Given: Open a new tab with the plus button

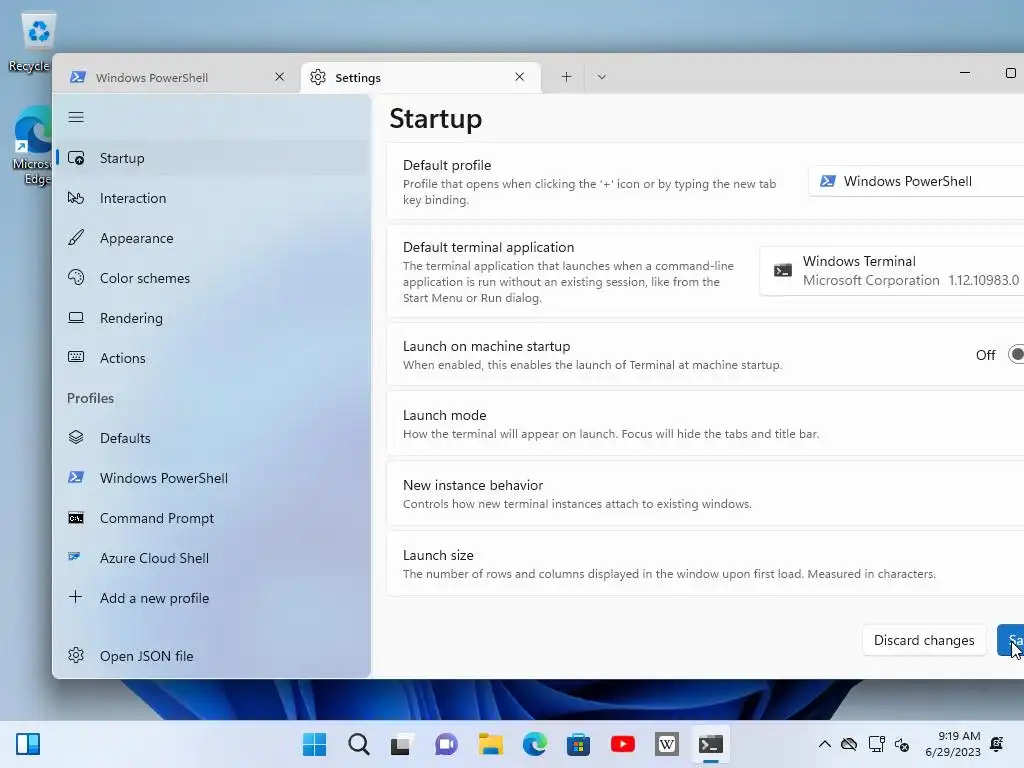Looking at the screenshot, I should pos(566,77).
